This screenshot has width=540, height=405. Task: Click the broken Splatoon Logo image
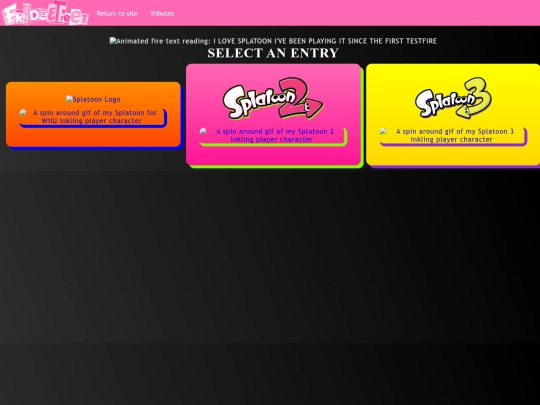pyautogui.click(x=93, y=99)
